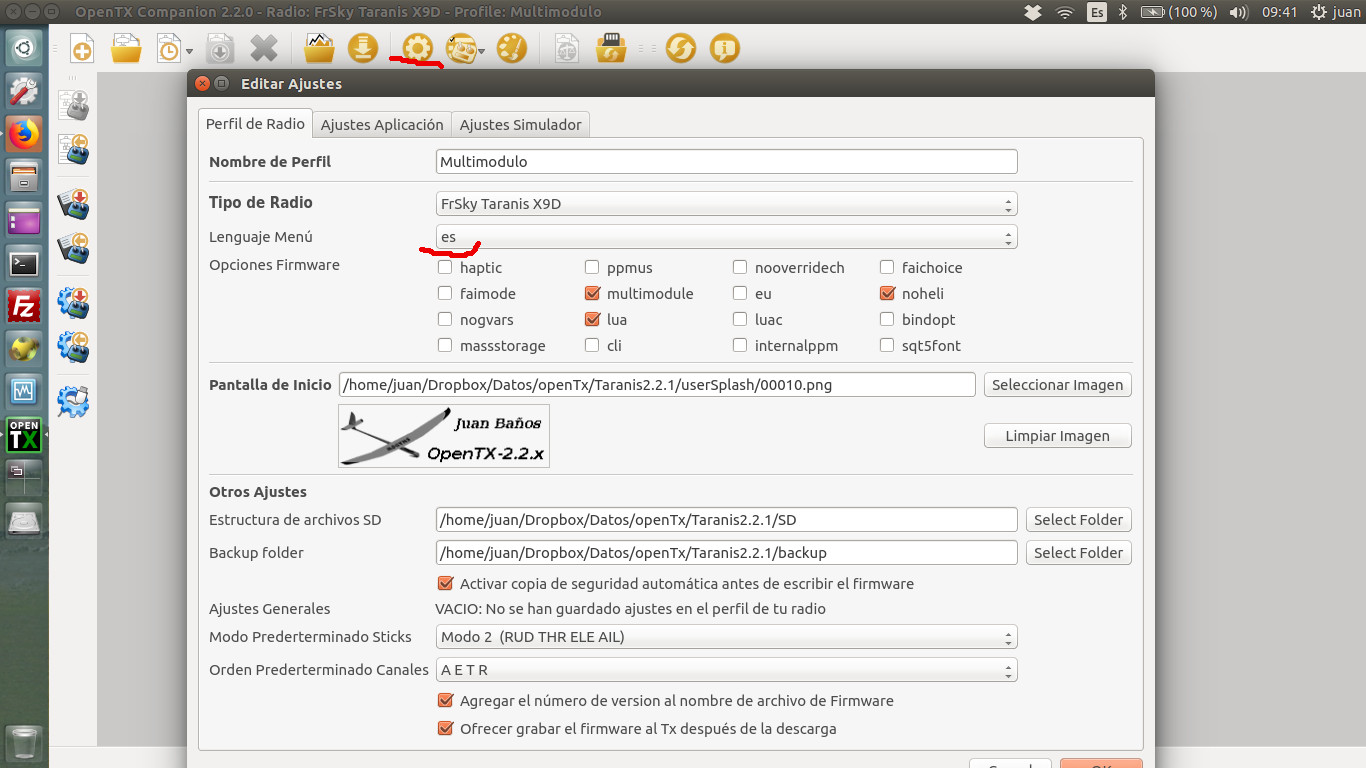Disable the noheli firmware option
Viewport: 1366px width, 768px height.
(x=887, y=294)
